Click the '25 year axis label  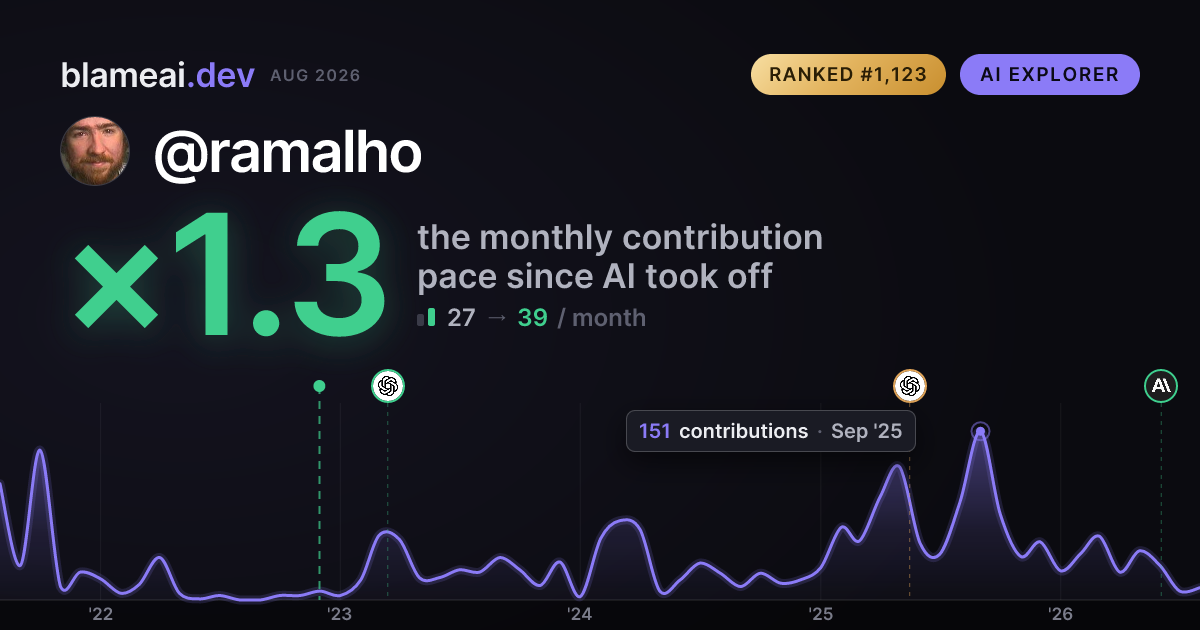[820, 614]
